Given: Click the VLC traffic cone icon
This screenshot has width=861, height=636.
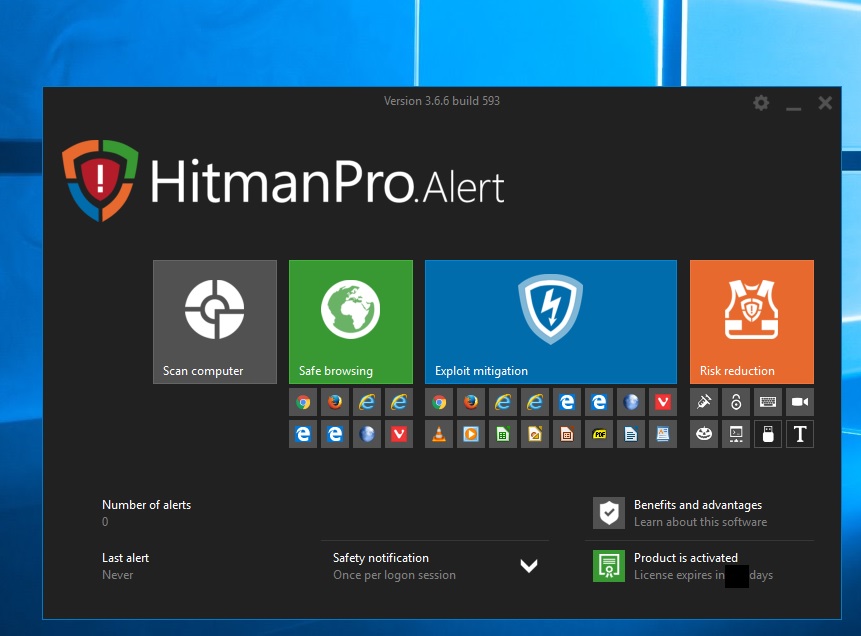Looking at the screenshot, I should click(x=439, y=434).
